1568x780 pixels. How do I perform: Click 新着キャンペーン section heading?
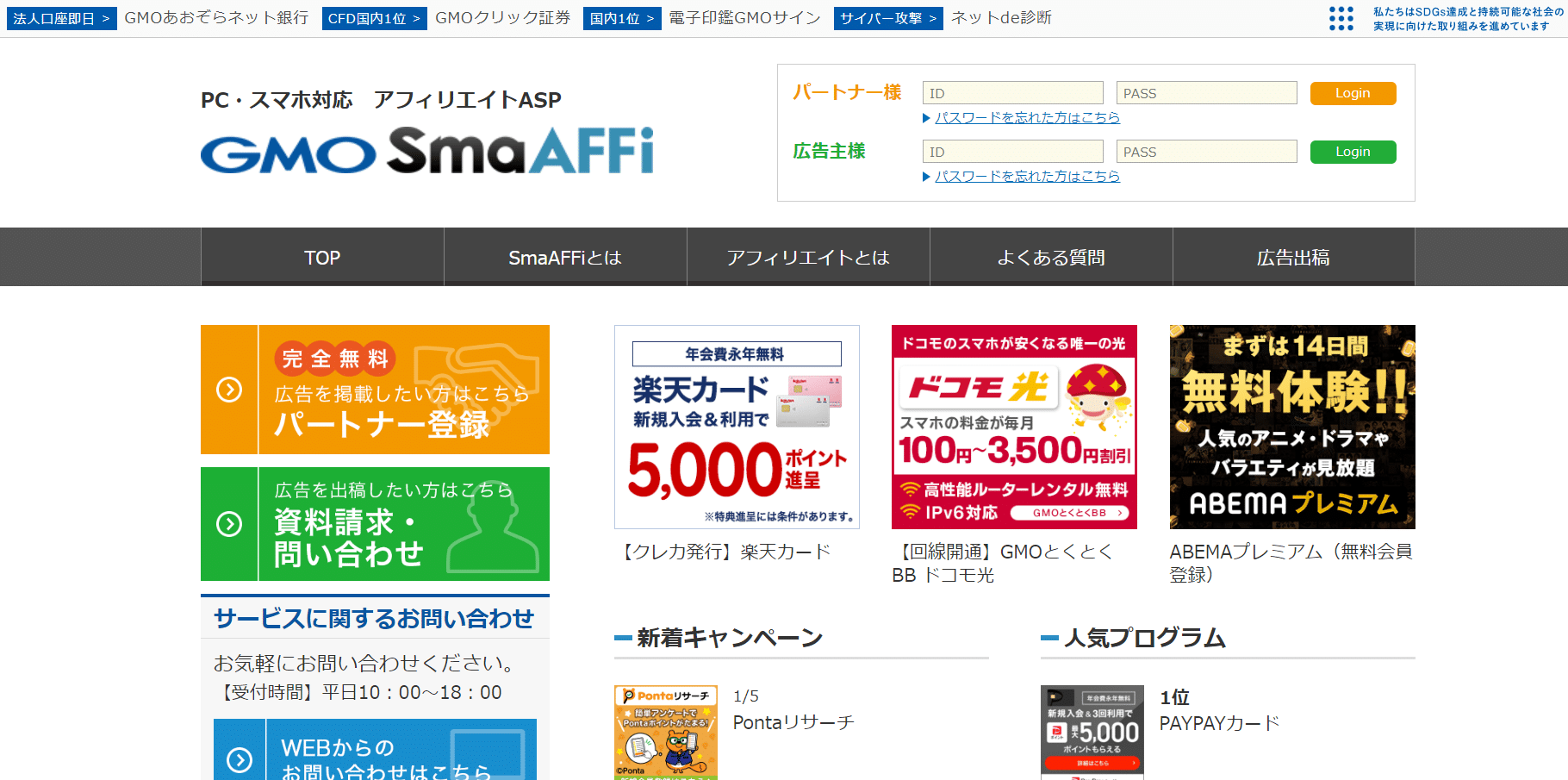730,638
